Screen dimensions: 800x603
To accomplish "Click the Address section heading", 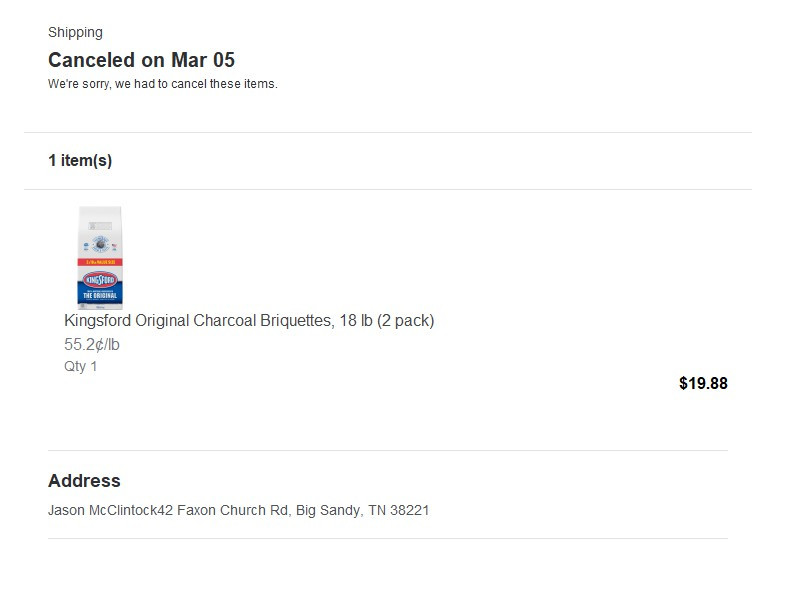I will tap(84, 481).
